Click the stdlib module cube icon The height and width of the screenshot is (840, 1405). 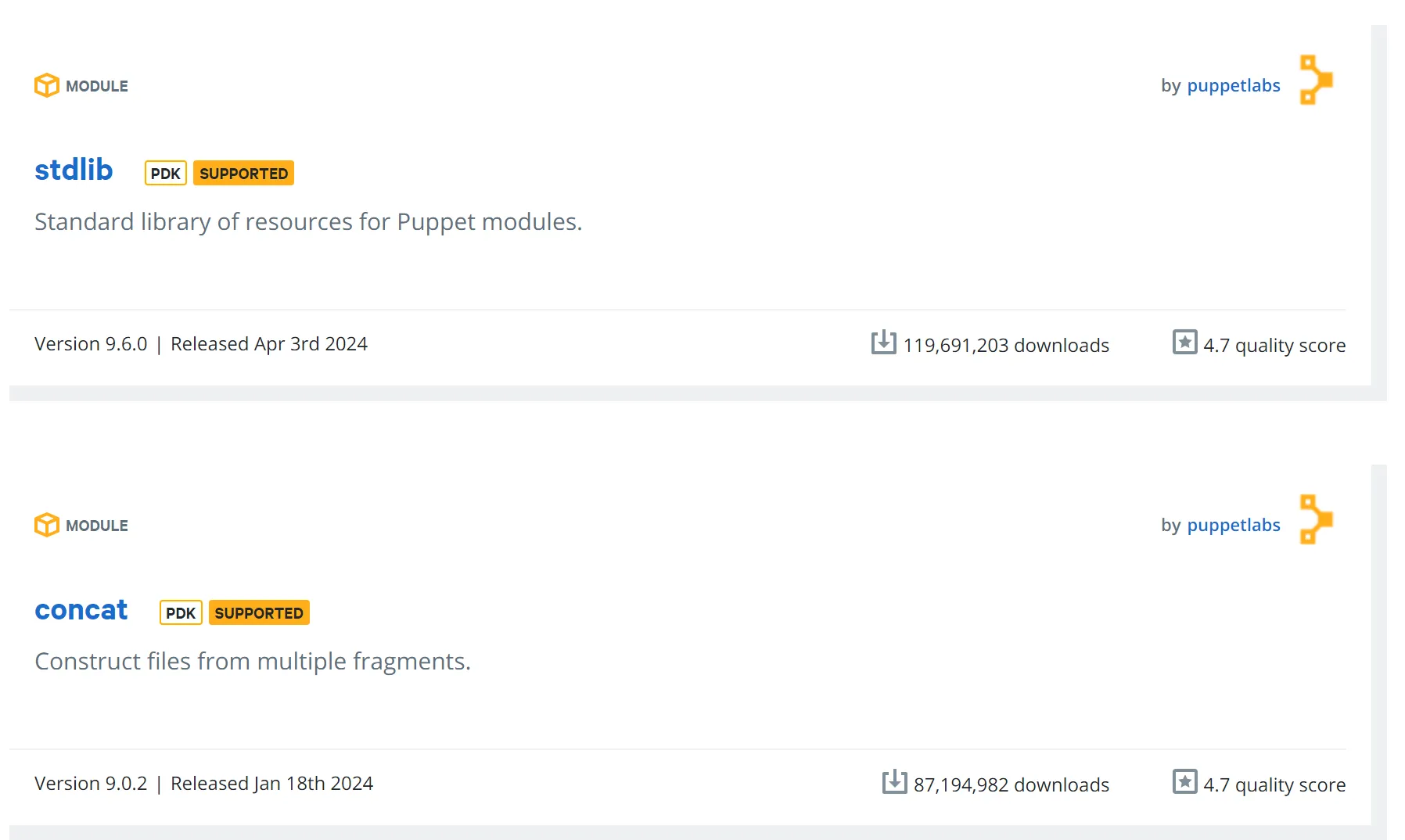pyautogui.click(x=46, y=85)
